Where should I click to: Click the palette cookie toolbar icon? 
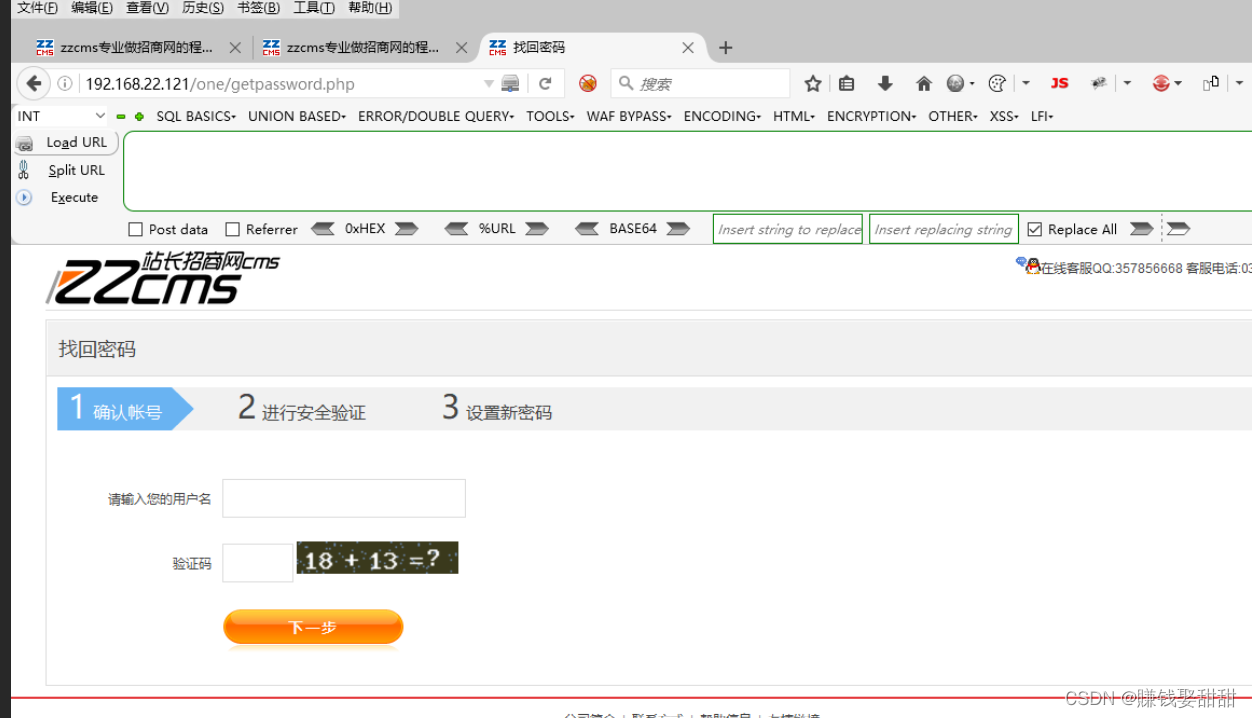997,83
